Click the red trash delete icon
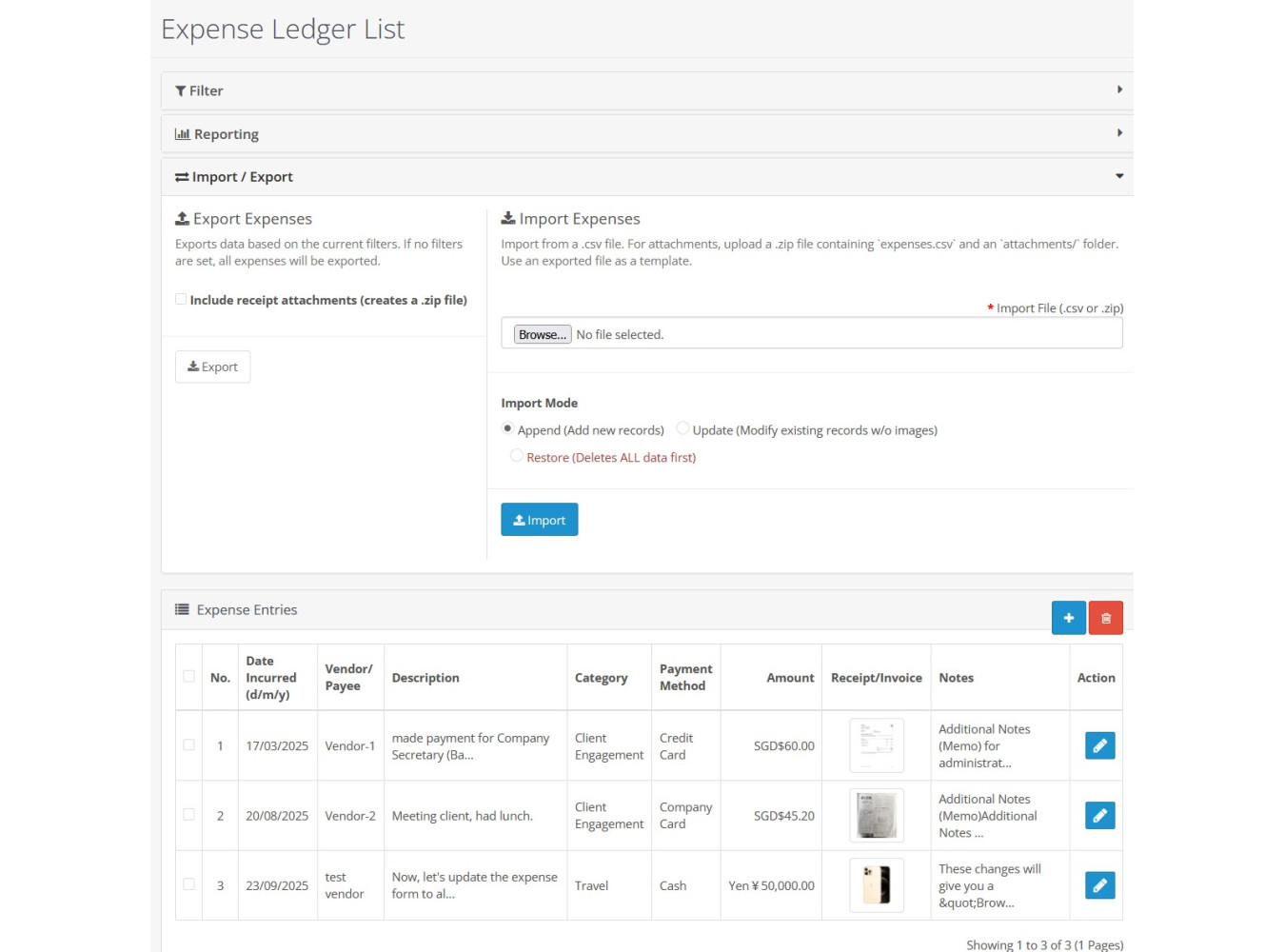The width and height of the screenshot is (1285, 952). [x=1105, y=618]
